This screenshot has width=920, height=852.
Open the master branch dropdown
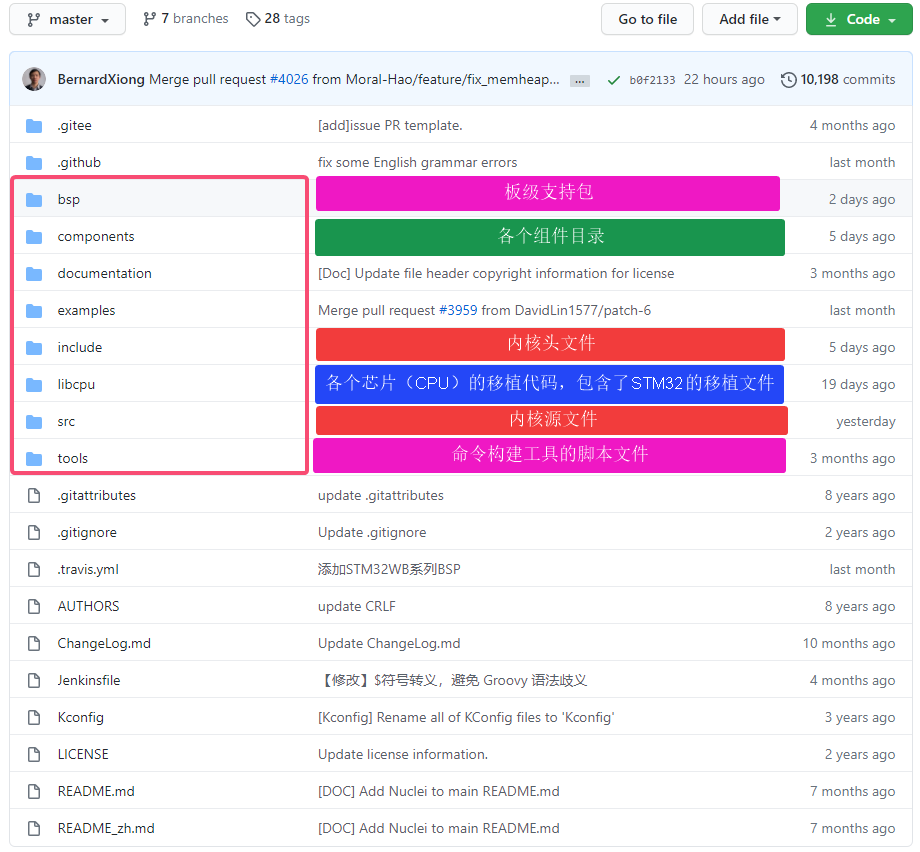tap(67, 19)
